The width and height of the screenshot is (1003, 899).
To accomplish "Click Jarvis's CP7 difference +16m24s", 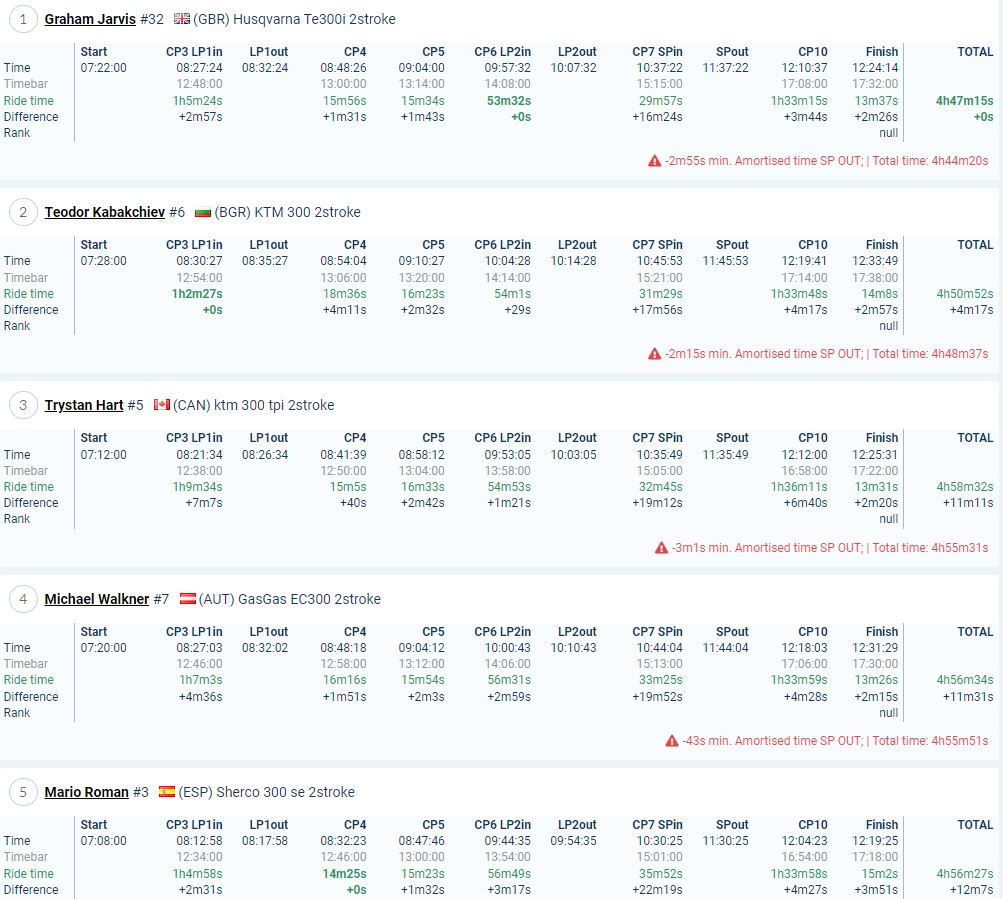I will [x=657, y=117].
